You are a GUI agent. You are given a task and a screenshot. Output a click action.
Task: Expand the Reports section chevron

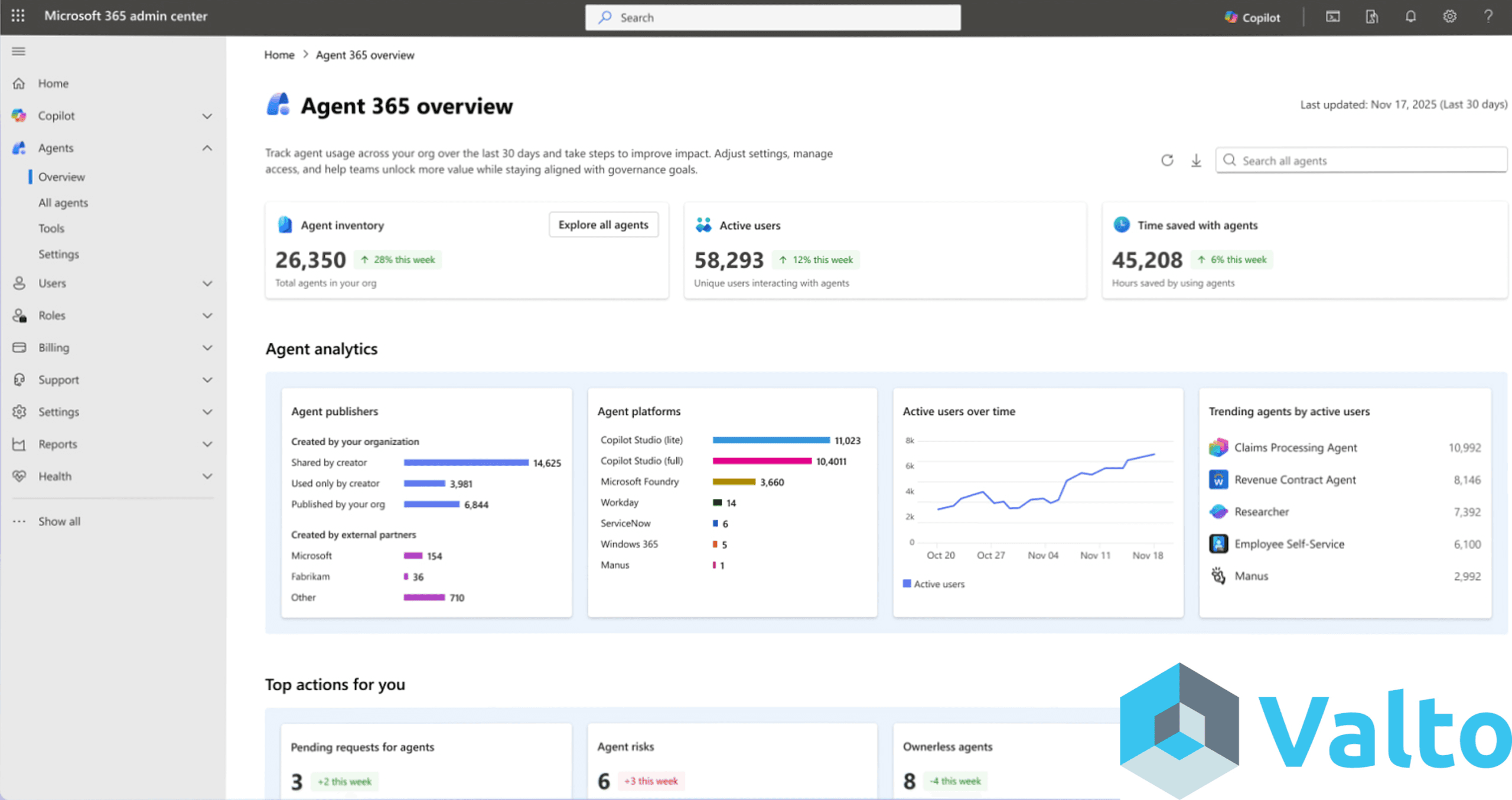[x=207, y=444]
